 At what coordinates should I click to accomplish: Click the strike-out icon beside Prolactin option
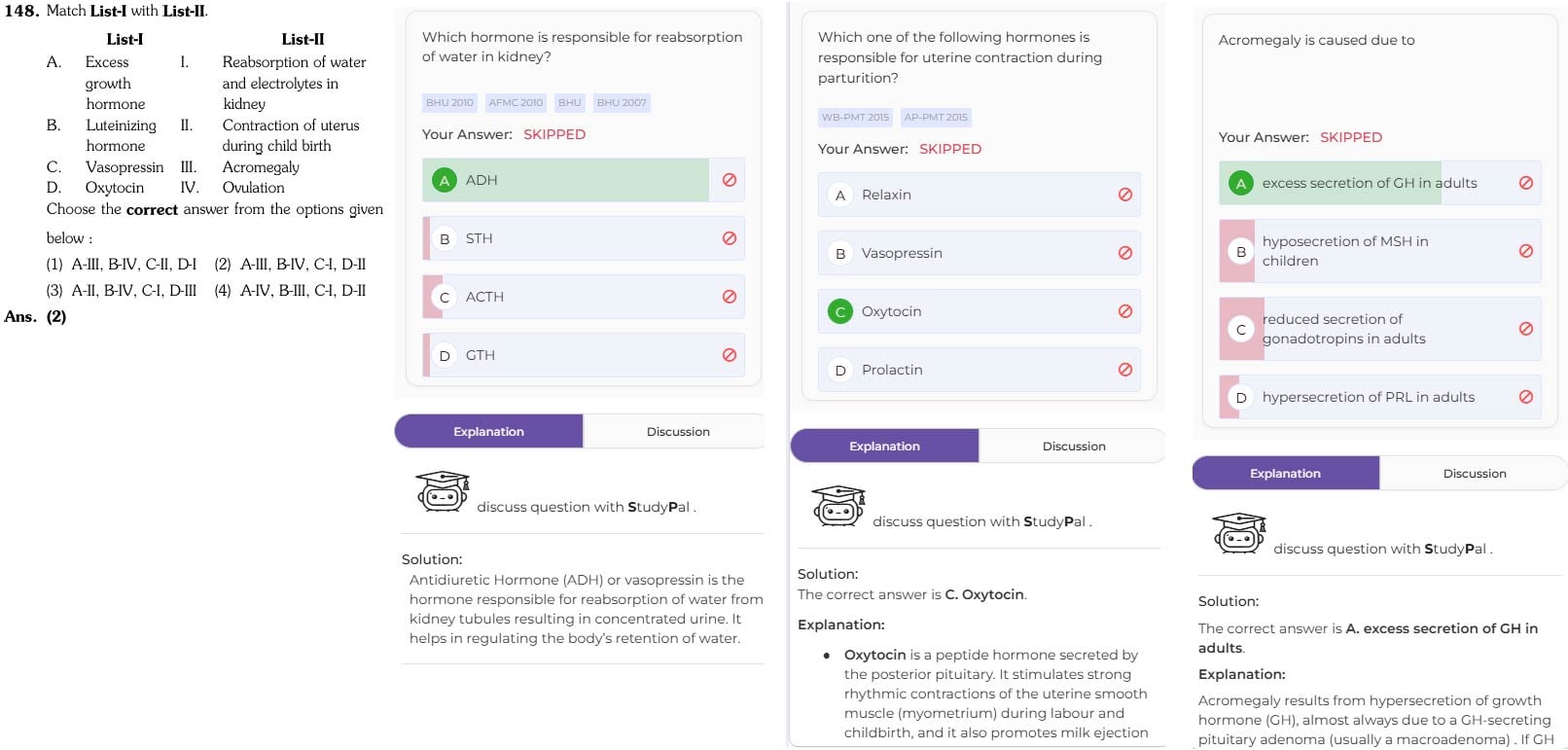[1124, 370]
